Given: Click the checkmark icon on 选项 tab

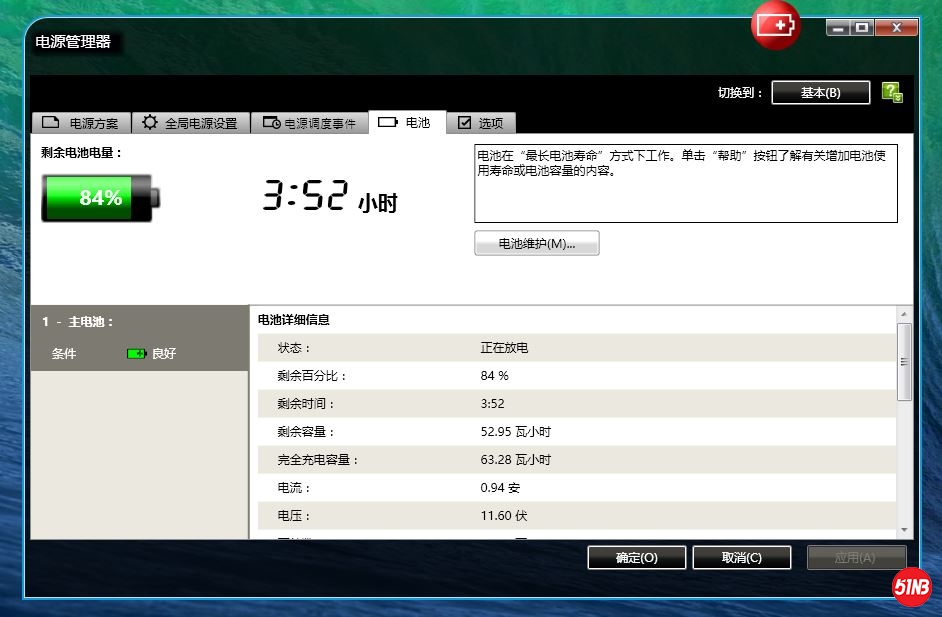Looking at the screenshot, I should [x=464, y=122].
